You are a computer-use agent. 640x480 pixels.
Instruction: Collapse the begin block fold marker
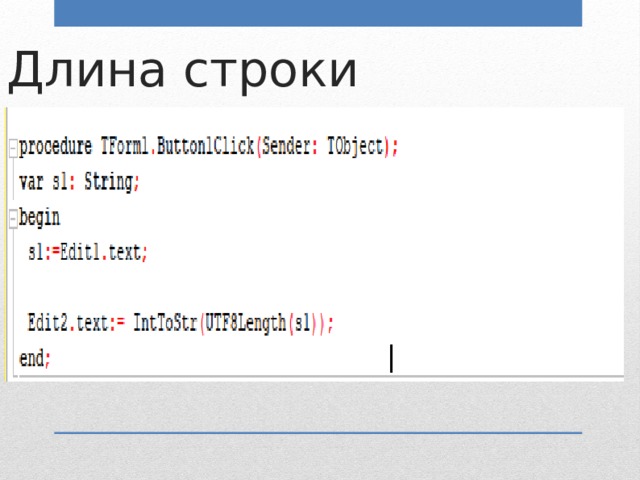13,218
